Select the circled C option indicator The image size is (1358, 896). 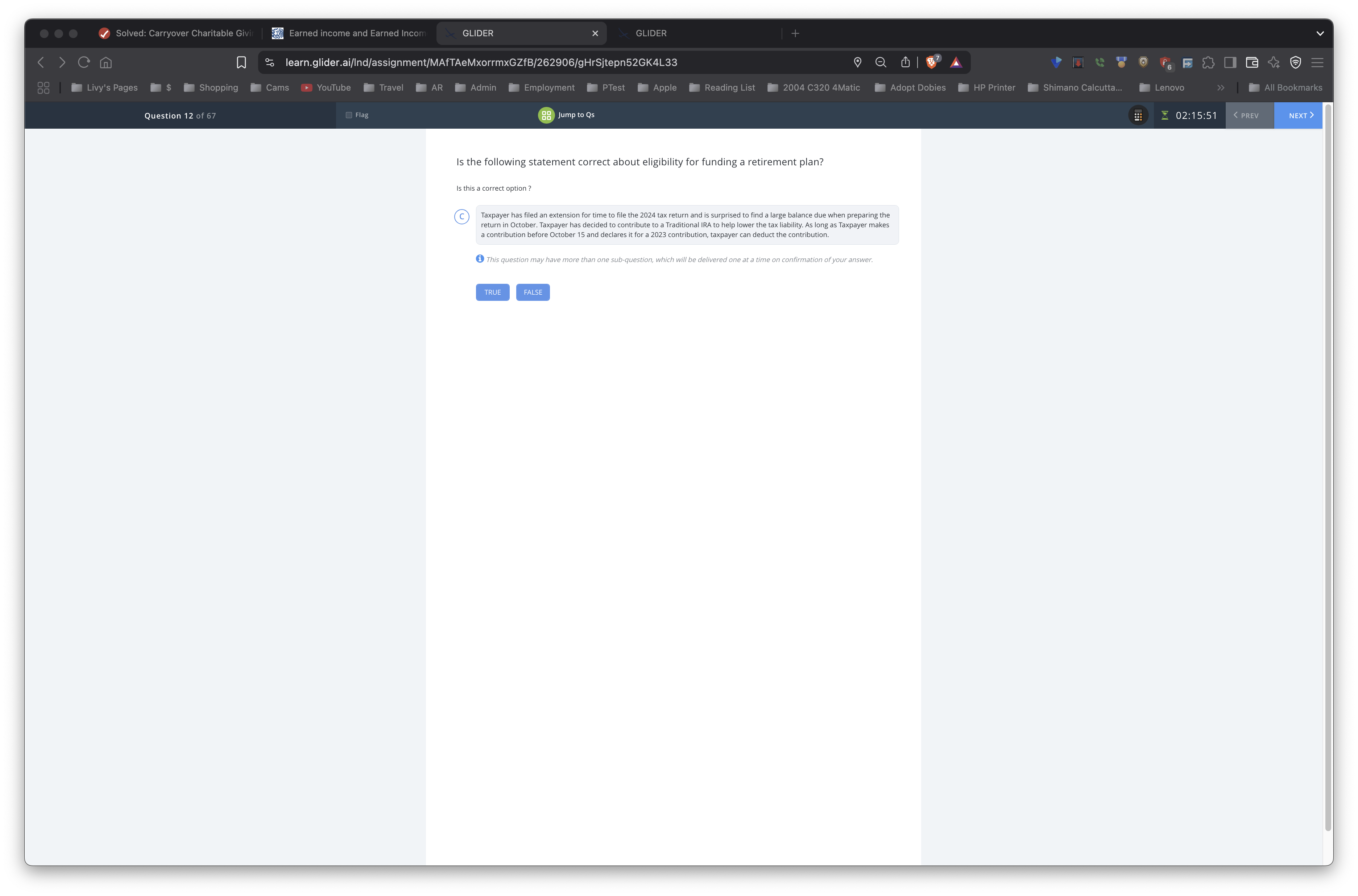click(462, 217)
